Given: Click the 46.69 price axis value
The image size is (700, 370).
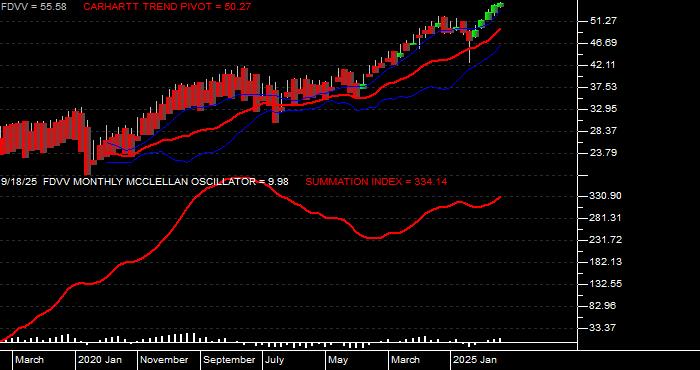Looking at the screenshot, I should click(604, 43).
